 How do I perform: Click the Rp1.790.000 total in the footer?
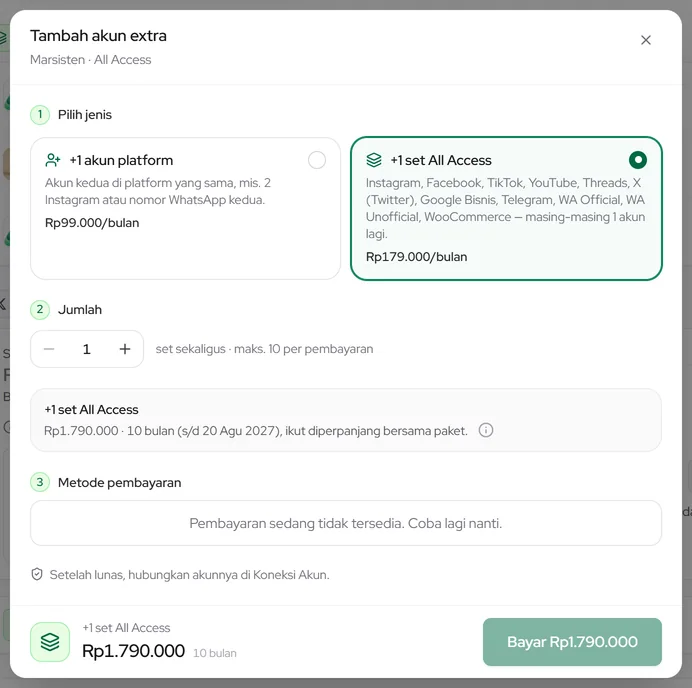pyautogui.click(x=133, y=650)
